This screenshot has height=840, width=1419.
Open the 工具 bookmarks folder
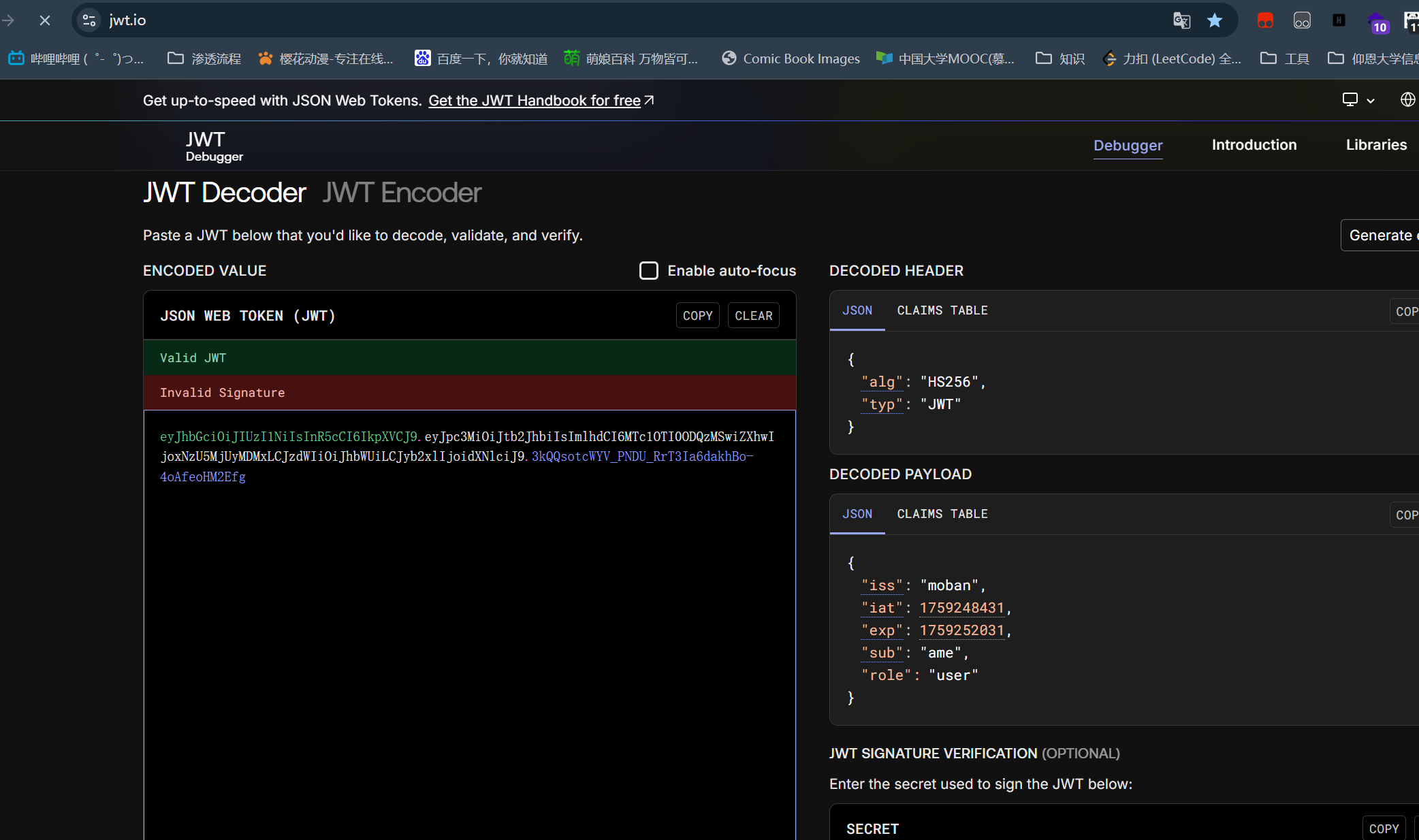(x=1285, y=59)
